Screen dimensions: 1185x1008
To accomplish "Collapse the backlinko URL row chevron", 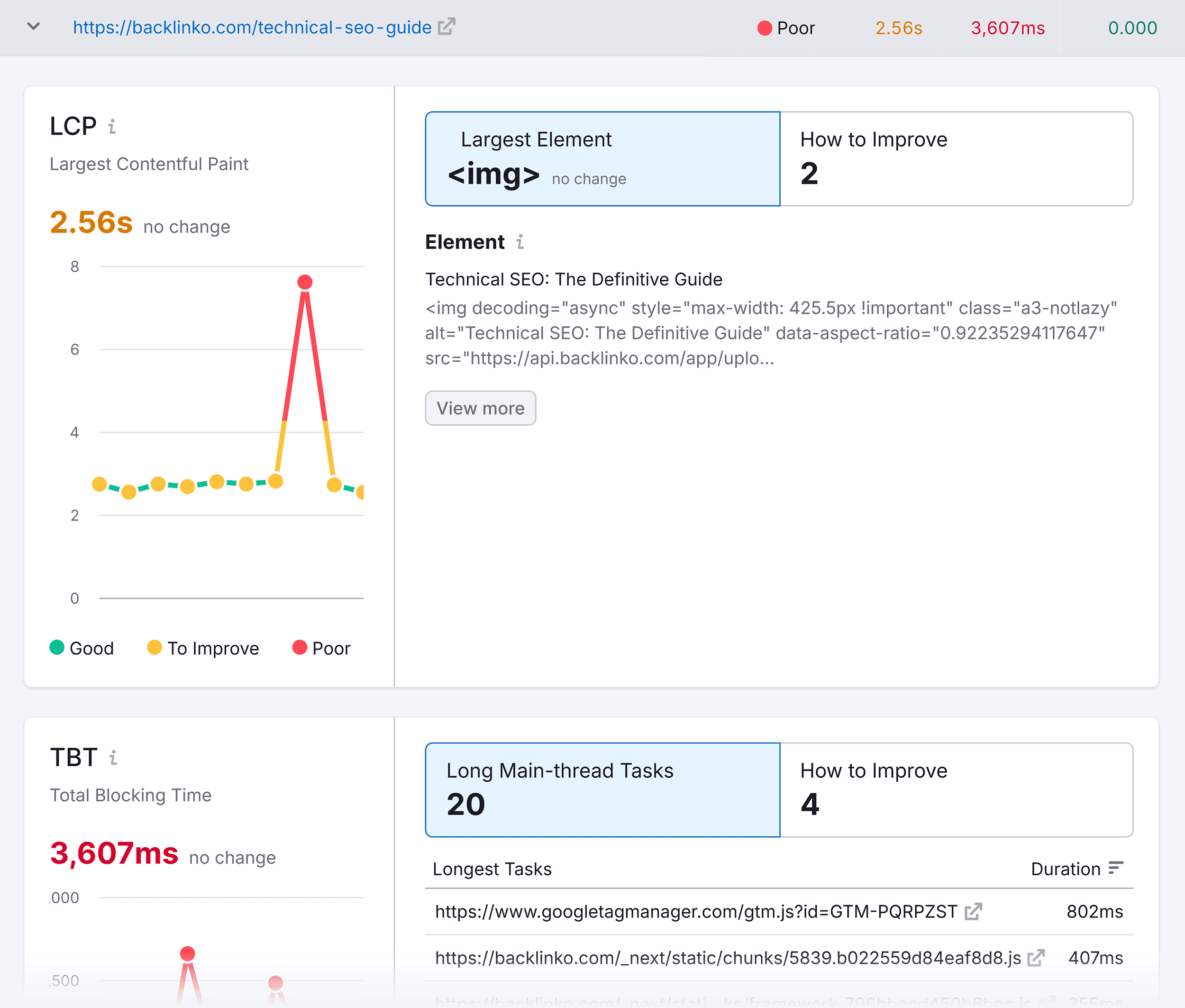I will coord(34,26).
